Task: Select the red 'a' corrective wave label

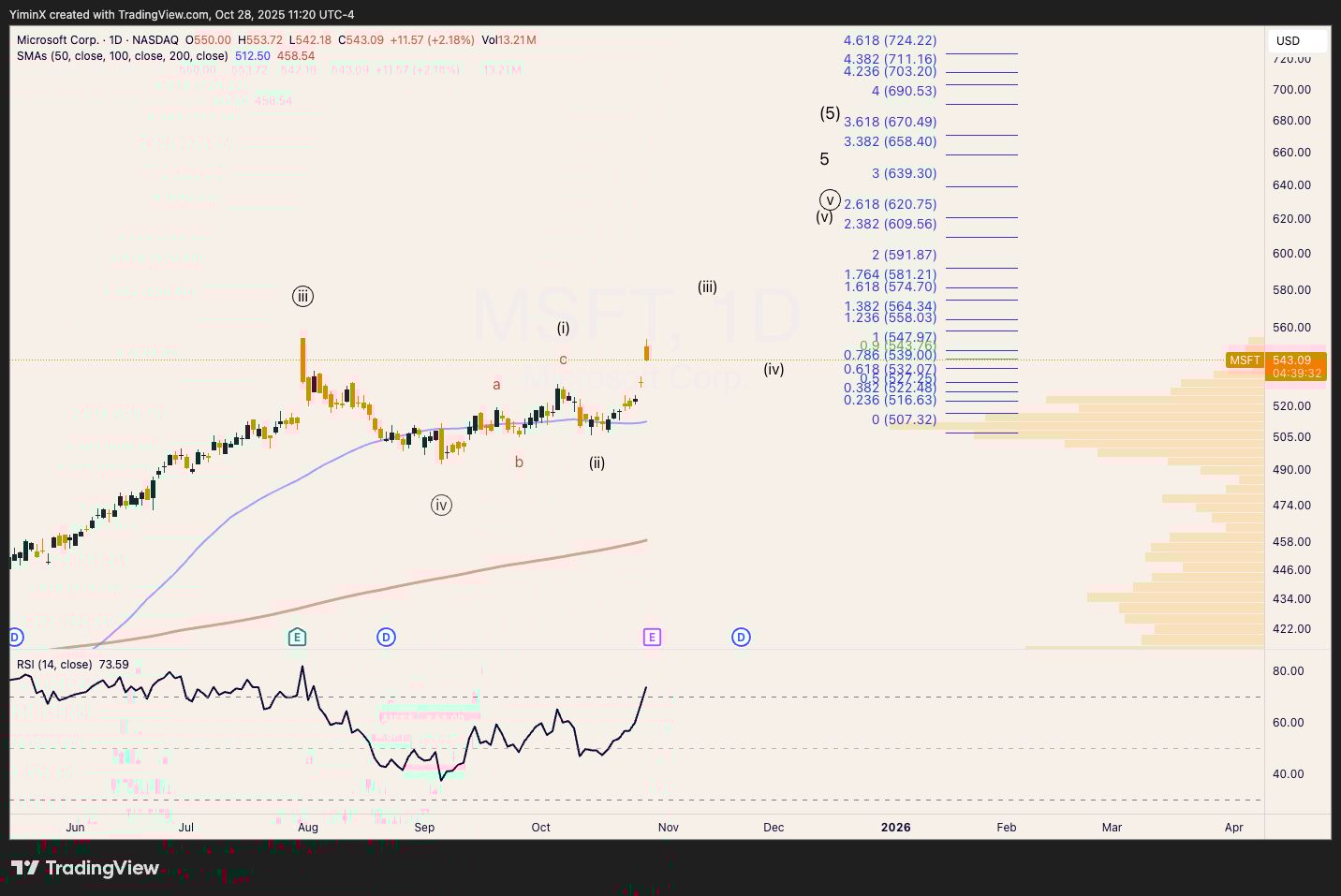Action: [x=496, y=385]
